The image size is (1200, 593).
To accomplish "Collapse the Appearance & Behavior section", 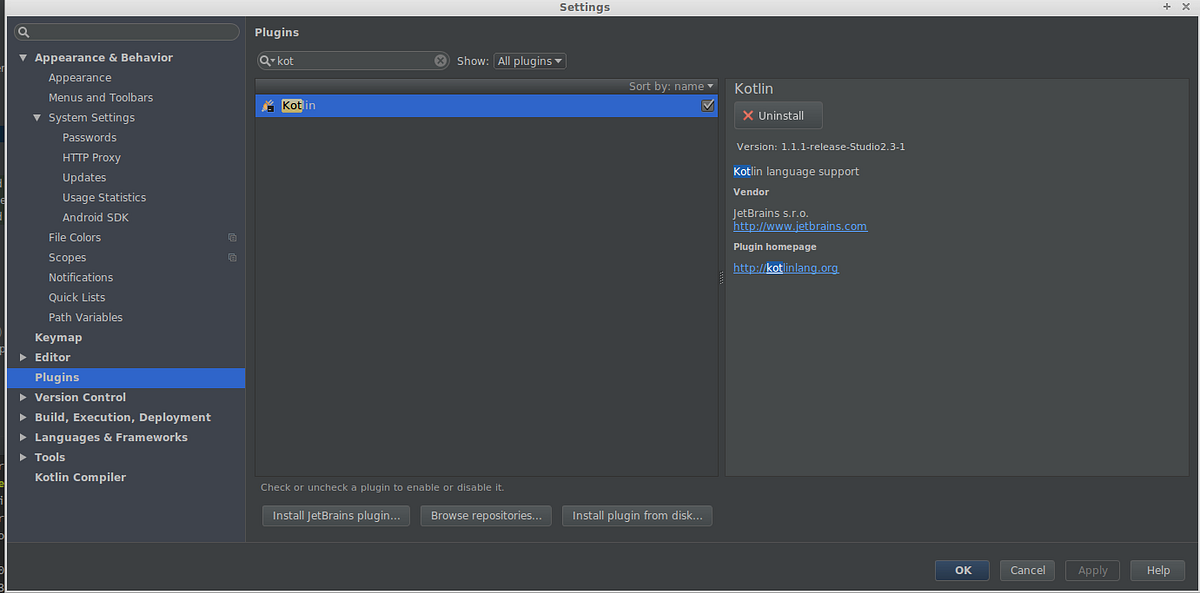I will [23, 57].
